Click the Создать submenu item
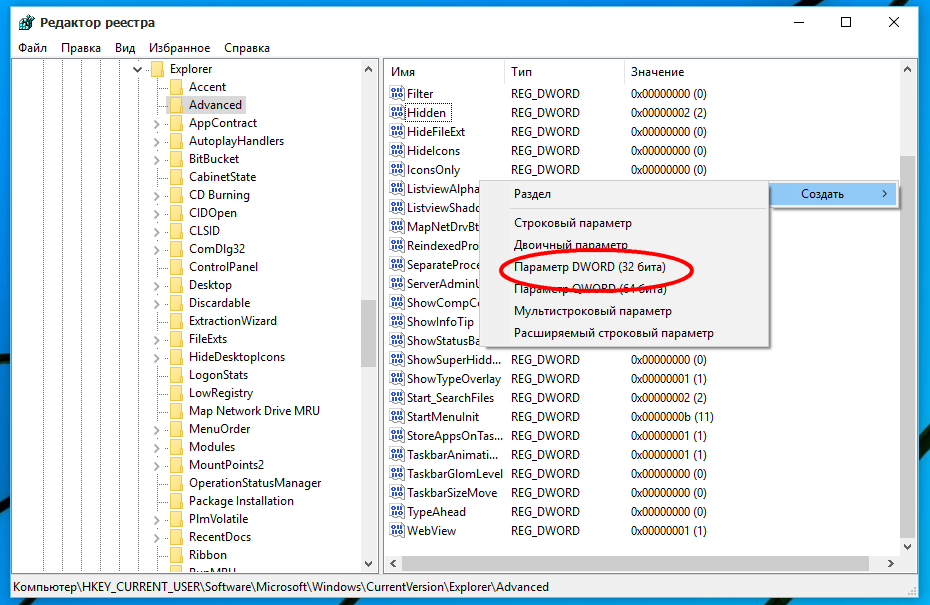Viewport: 930px width, 605px height. (x=832, y=194)
